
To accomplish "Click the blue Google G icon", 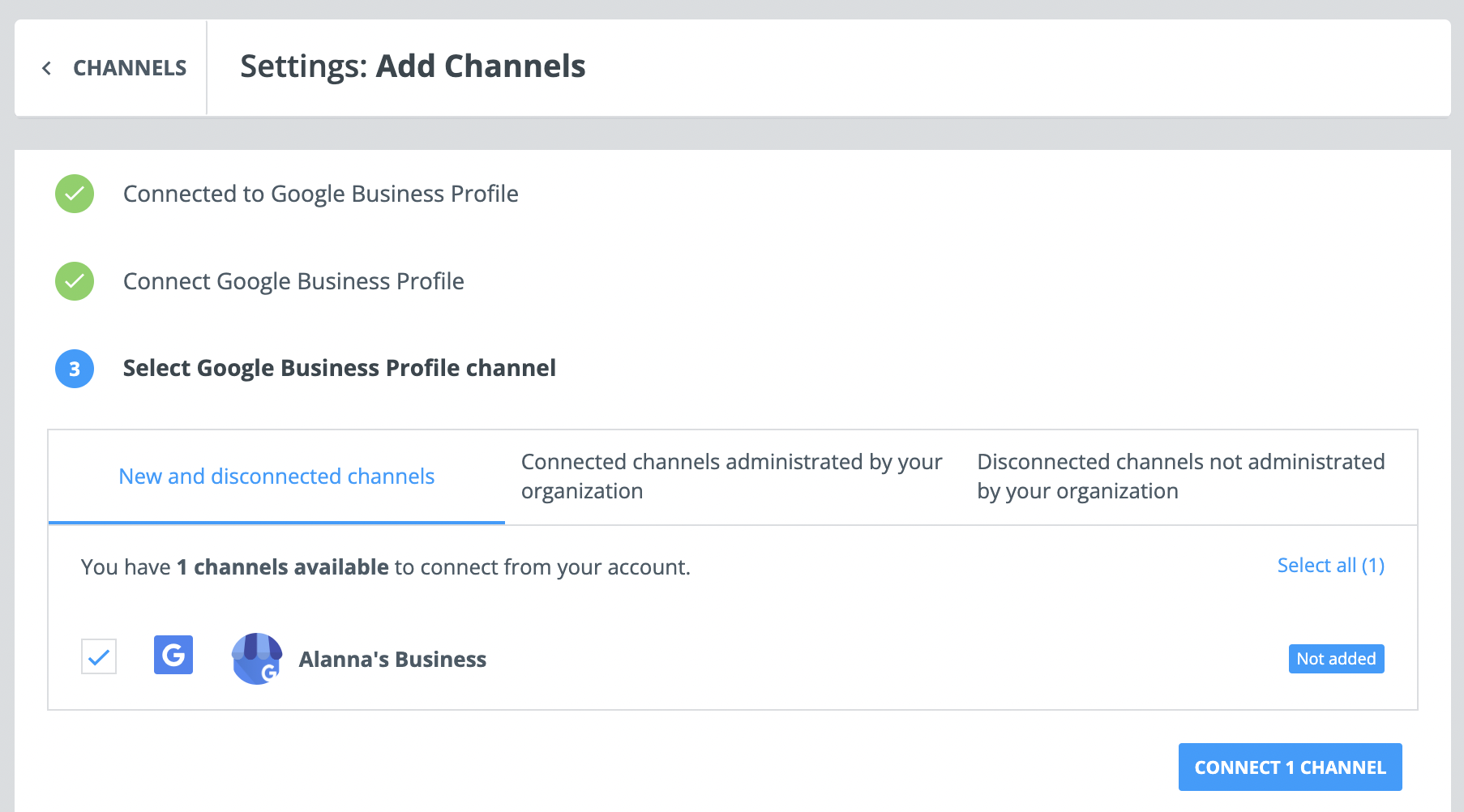I will click(x=173, y=655).
